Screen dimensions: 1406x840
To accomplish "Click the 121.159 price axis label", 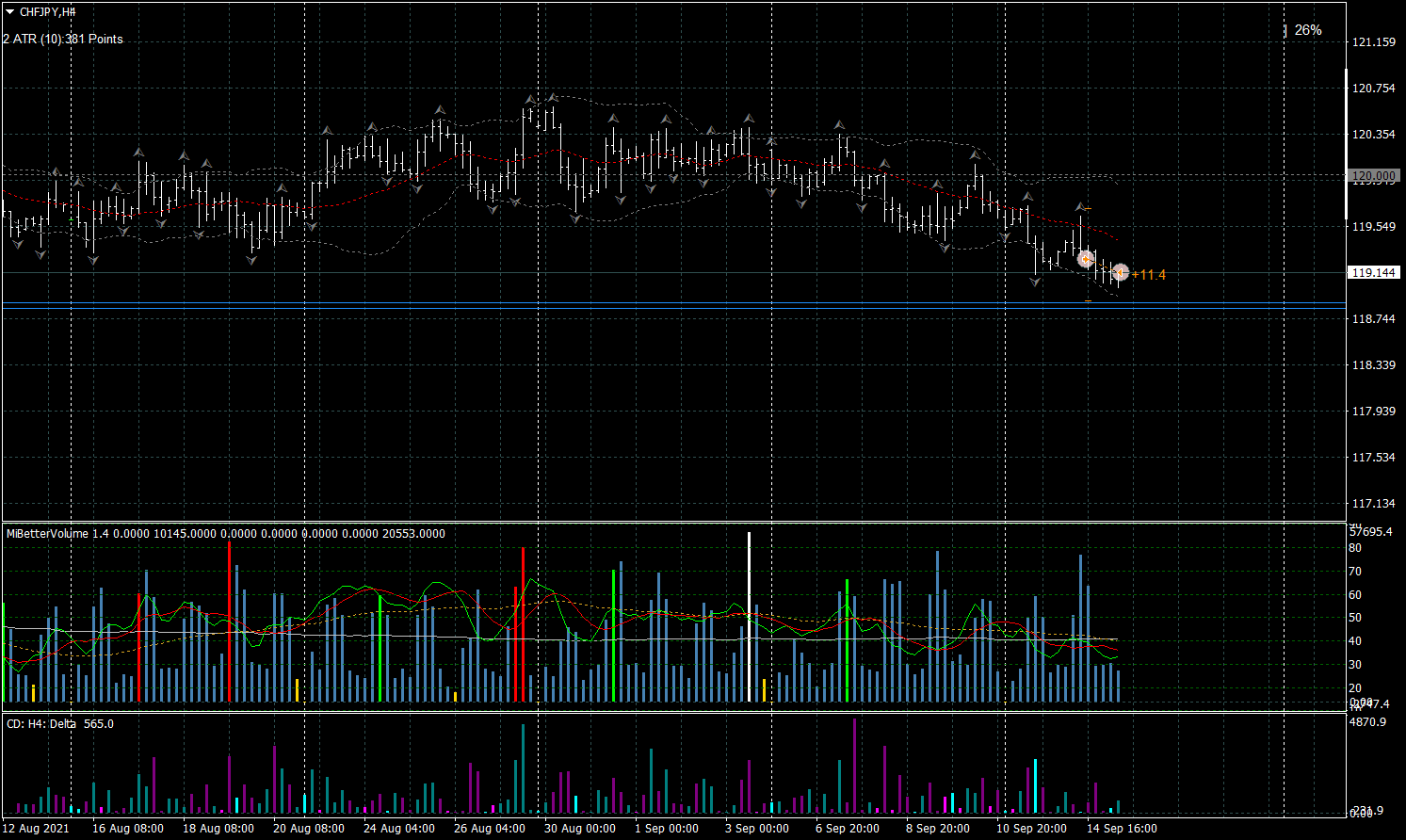I will [1373, 42].
